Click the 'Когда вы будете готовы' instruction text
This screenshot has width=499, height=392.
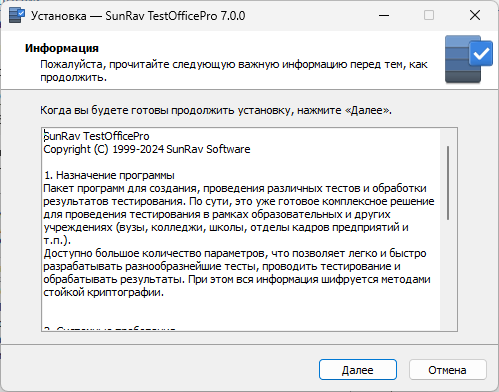216,110
